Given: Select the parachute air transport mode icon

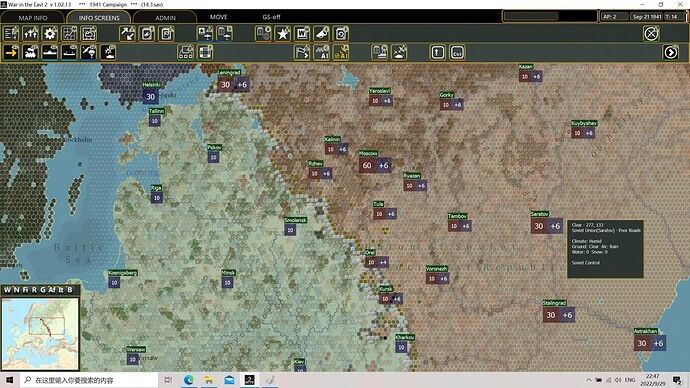Looking at the screenshot, I should pos(88,53).
